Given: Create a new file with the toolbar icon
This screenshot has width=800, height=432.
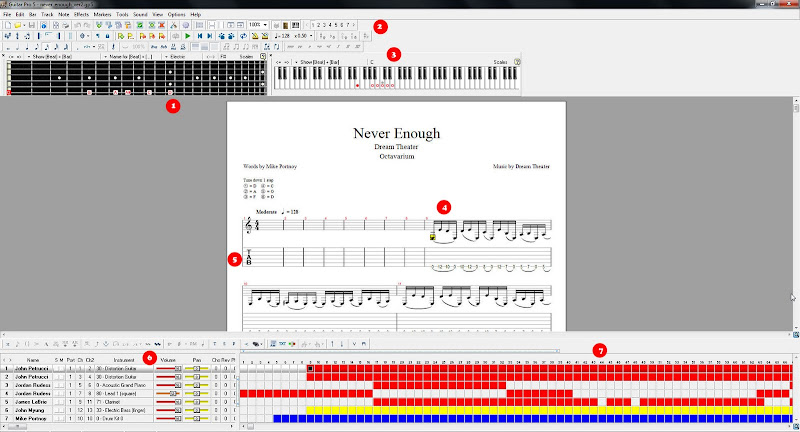Looking at the screenshot, I should pos(8,24).
